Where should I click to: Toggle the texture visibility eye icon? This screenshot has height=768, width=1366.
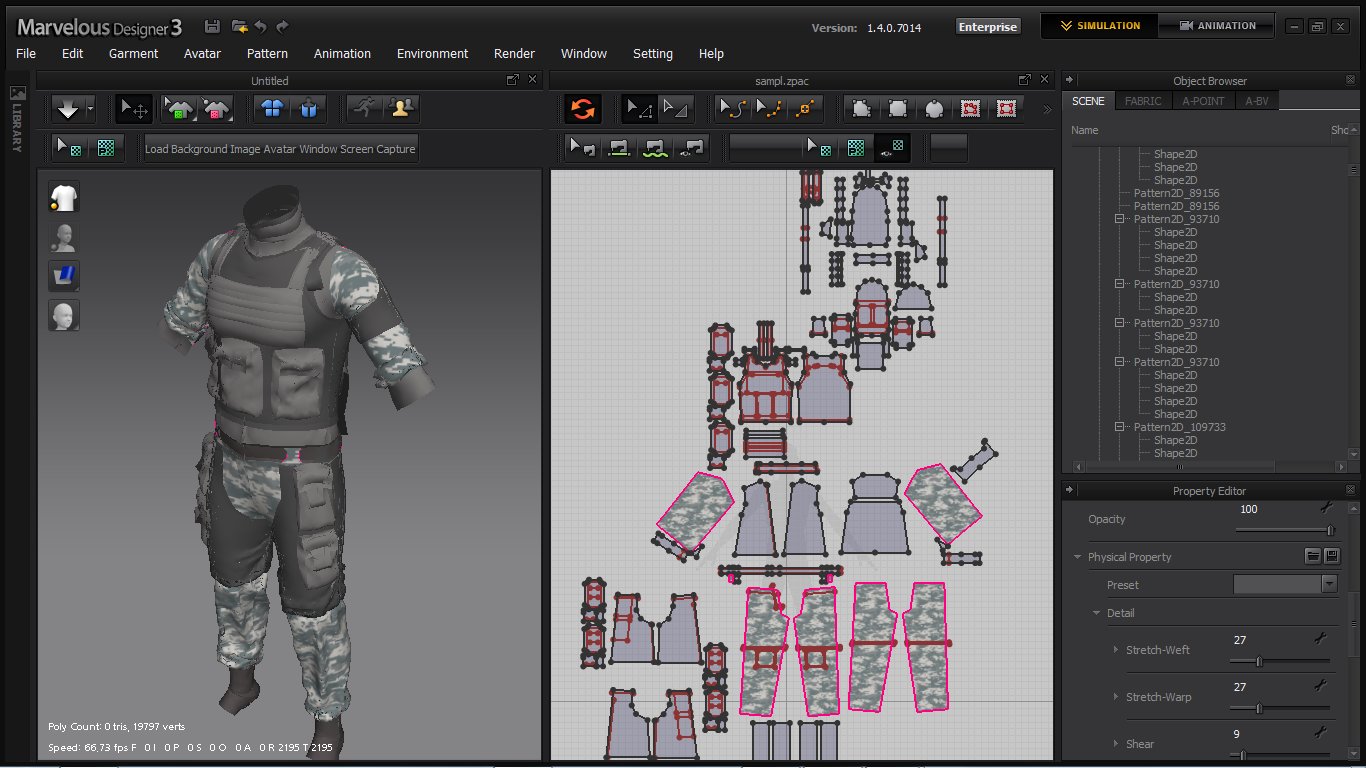click(894, 148)
